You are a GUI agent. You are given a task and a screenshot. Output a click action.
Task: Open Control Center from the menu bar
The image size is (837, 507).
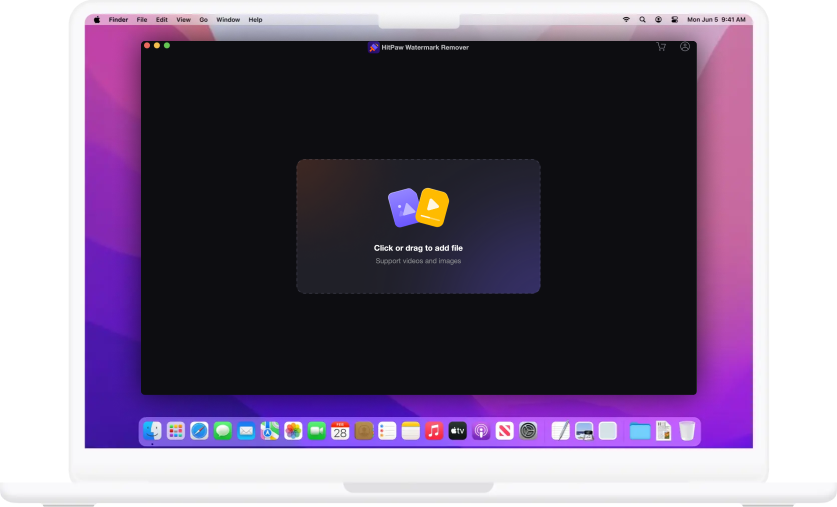(674, 20)
